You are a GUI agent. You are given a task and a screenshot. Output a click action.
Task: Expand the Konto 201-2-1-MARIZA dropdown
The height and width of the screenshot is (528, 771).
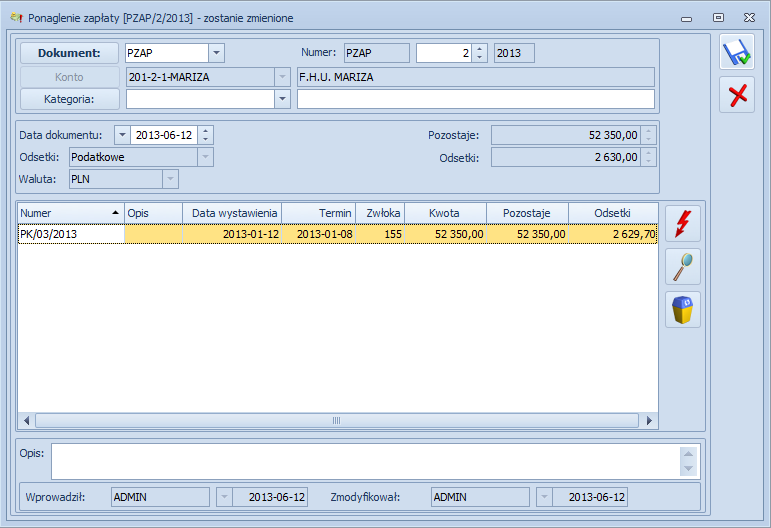point(282,77)
